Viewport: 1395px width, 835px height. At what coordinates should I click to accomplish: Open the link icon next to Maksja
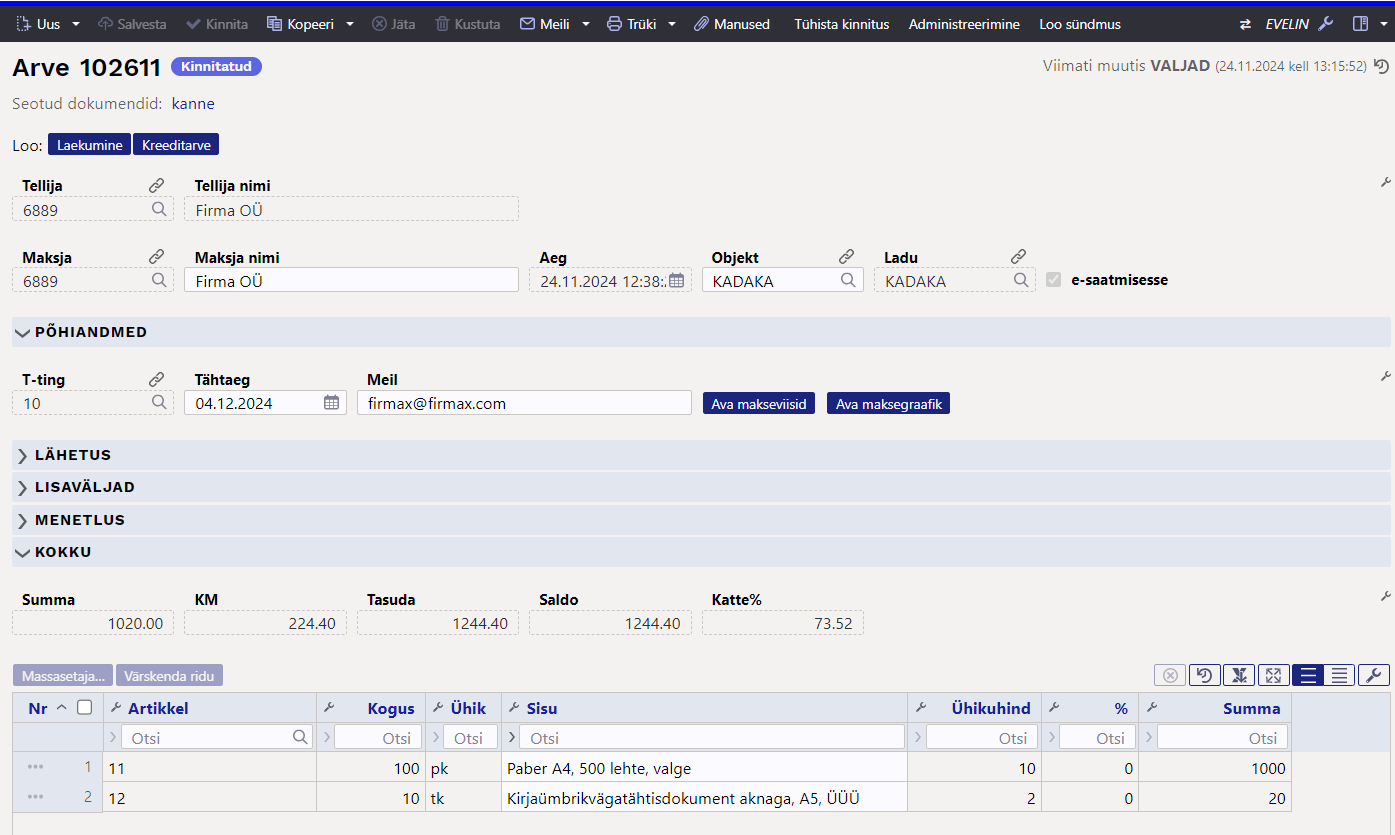tap(156, 257)
